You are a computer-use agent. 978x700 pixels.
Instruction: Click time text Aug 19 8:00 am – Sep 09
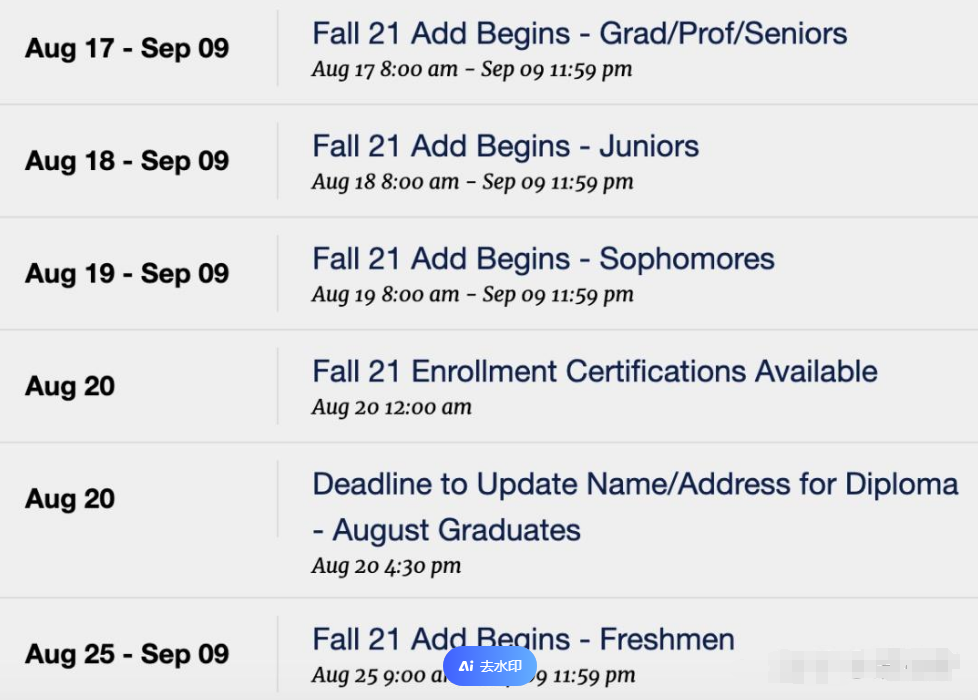(x=473, y=294)
